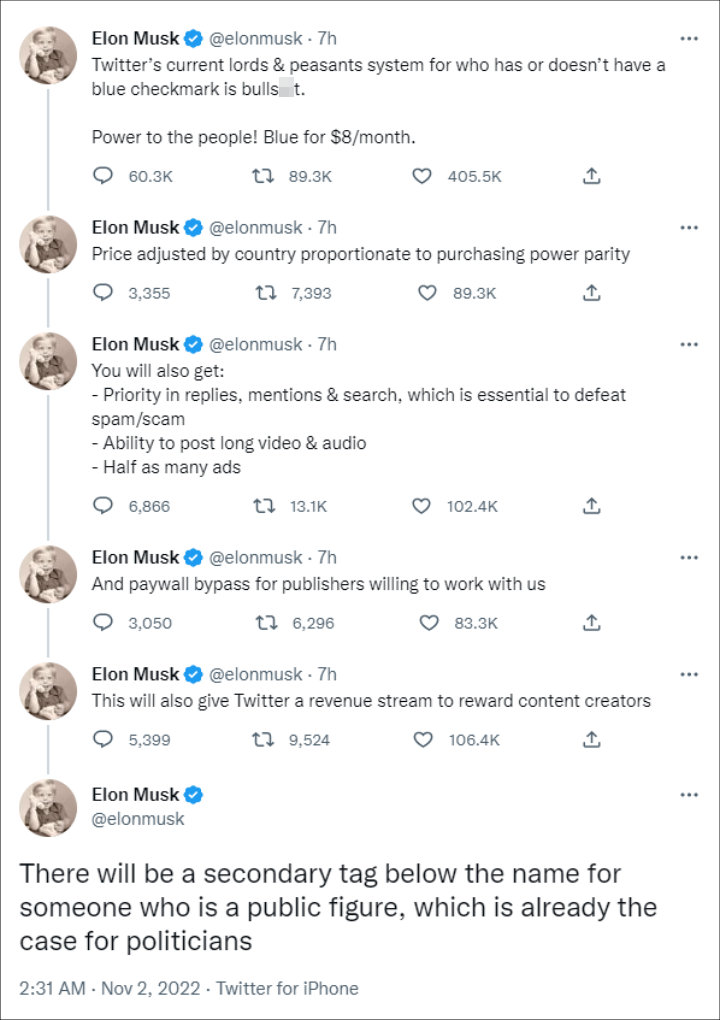Click @elonmusk handle under the last tweet's name
The width and height of the screenshot is (720, 1020).
coord(138,819)
